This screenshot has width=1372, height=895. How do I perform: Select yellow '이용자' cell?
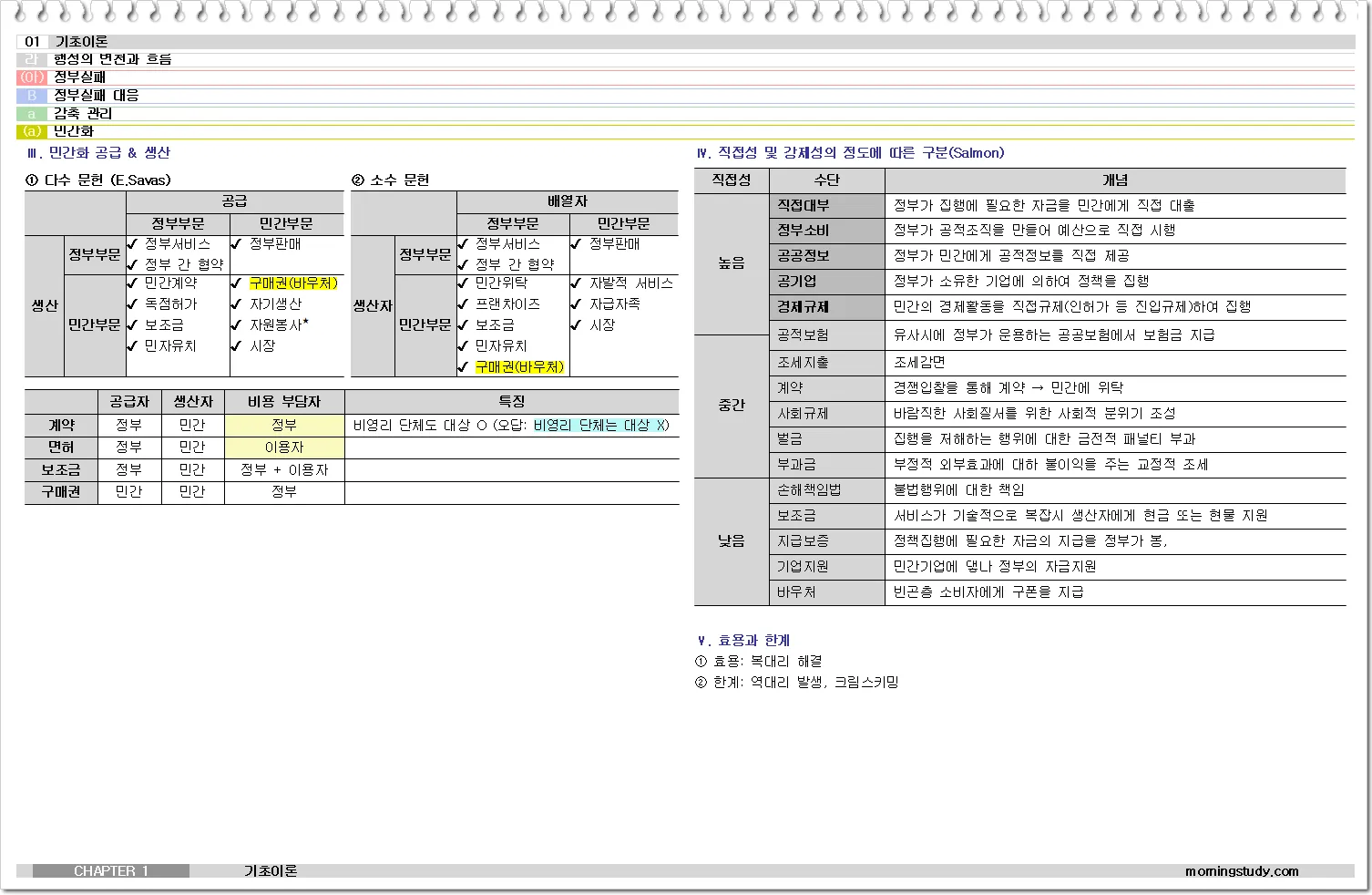click(x=284, y=447)
